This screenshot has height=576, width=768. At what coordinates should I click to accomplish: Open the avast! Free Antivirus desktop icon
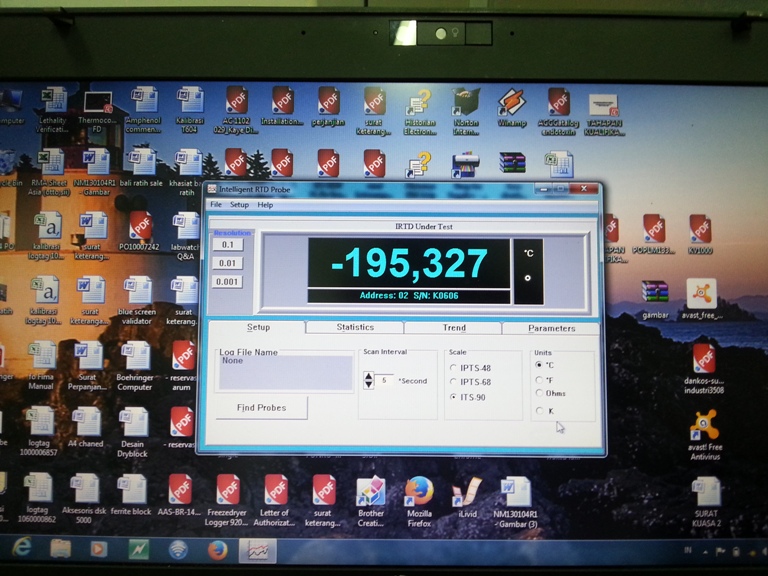(x=704, y=429)
